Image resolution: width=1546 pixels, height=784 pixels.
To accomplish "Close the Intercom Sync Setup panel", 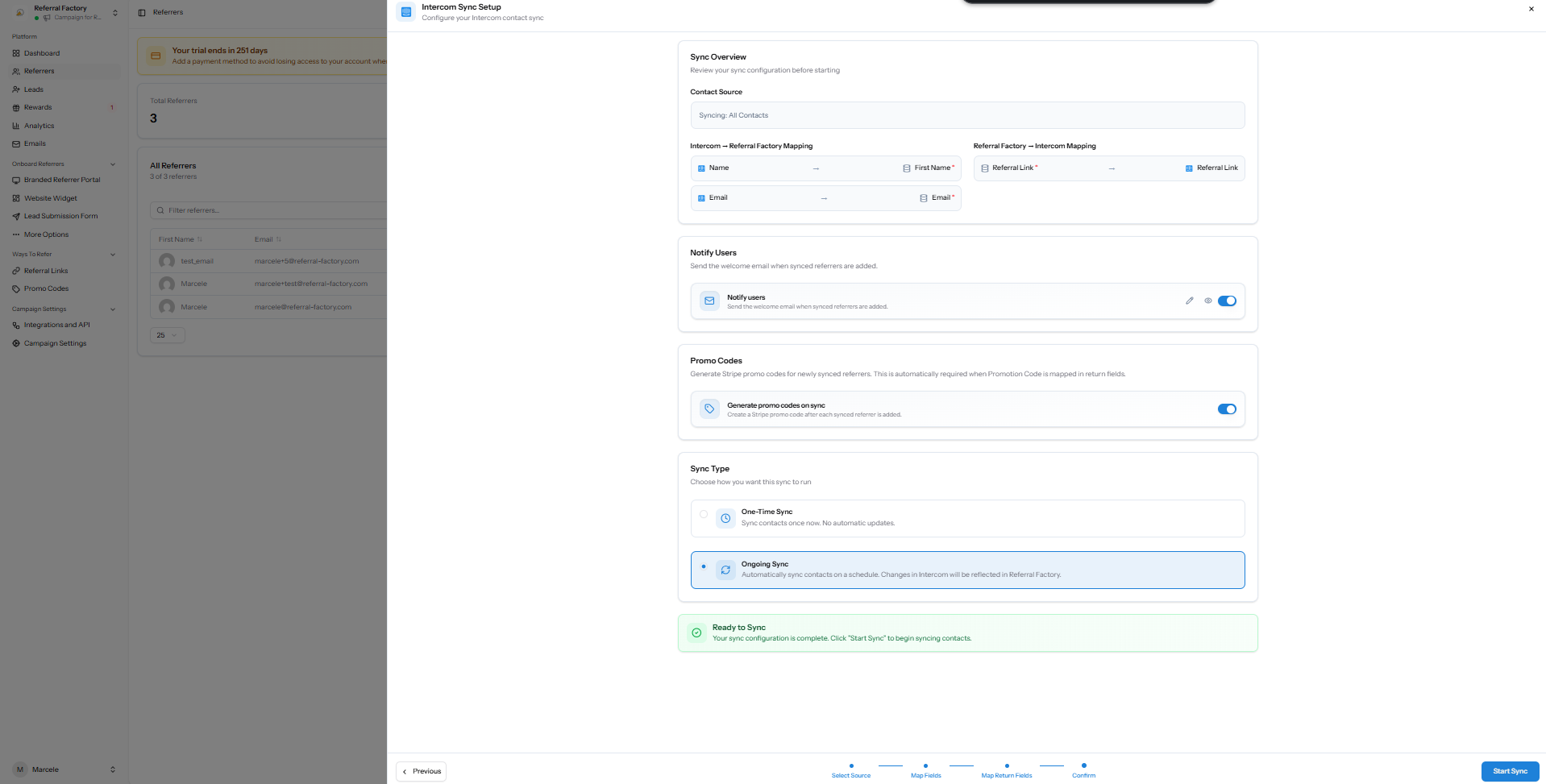I will click(x=1531, y=9).
